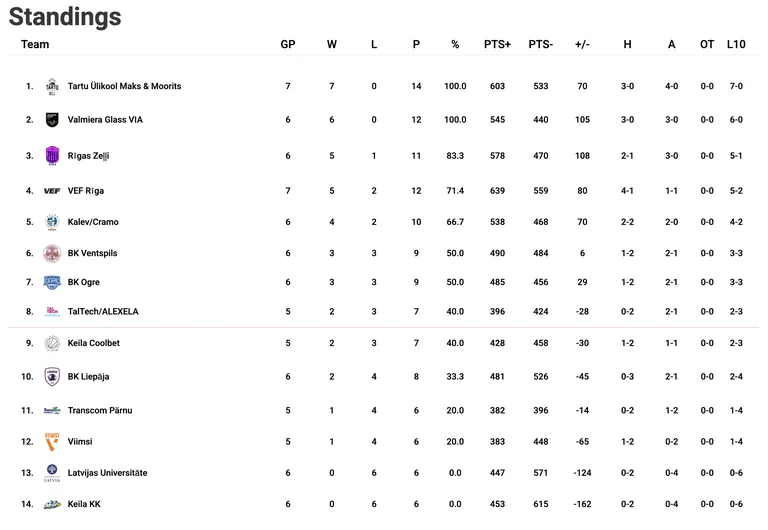Click the L10 column header
This screenshot has width=768, height=530.
(x=736, y=44)
